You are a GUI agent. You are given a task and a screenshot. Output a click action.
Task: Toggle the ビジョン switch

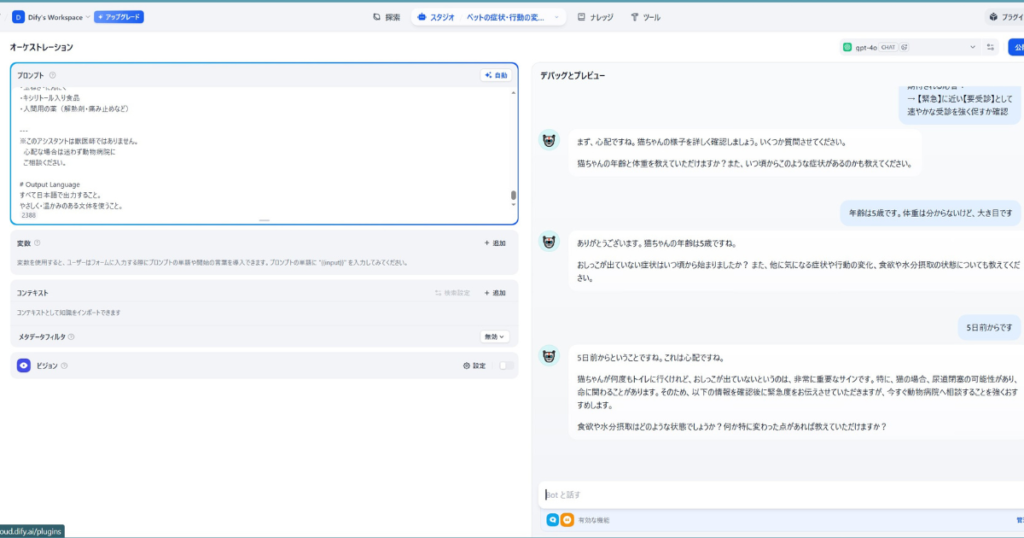pyautogui.click(x=506, y=366)
